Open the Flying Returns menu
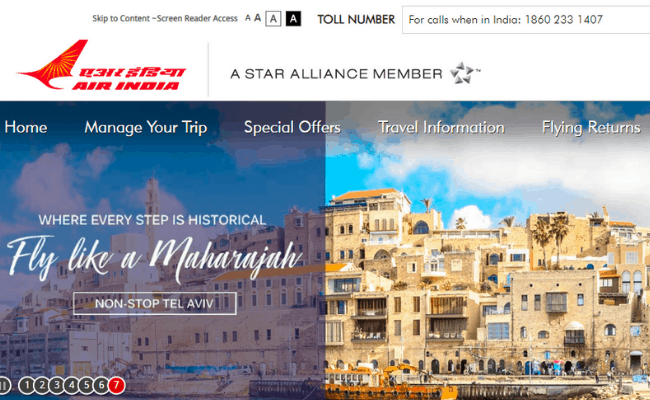 pyautogui.click(x=591, y=128)
